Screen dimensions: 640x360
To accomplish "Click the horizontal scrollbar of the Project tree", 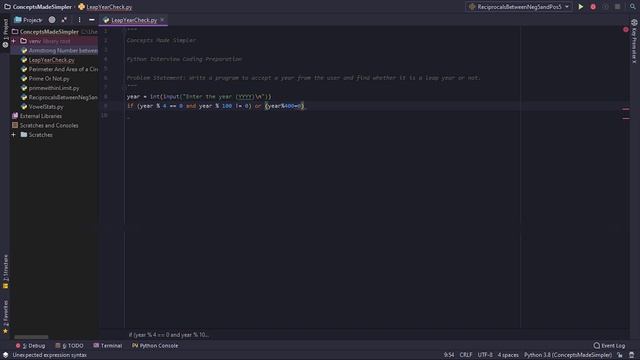I will (31, 337).
